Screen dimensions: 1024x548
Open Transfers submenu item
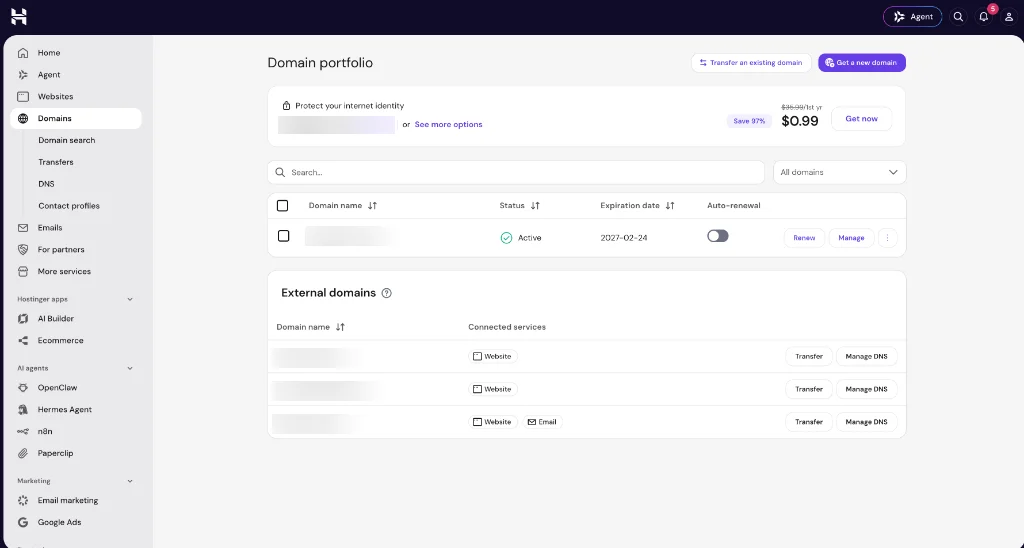click(56, 162)
